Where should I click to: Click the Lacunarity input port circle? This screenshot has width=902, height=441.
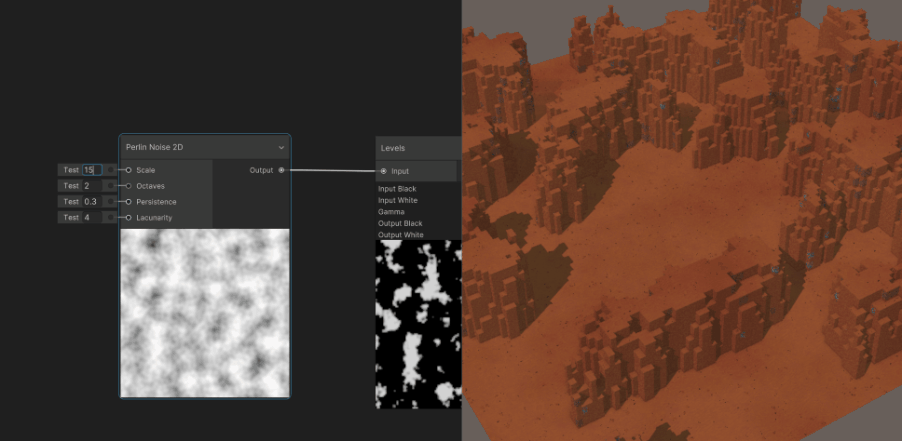coord(128,218)
